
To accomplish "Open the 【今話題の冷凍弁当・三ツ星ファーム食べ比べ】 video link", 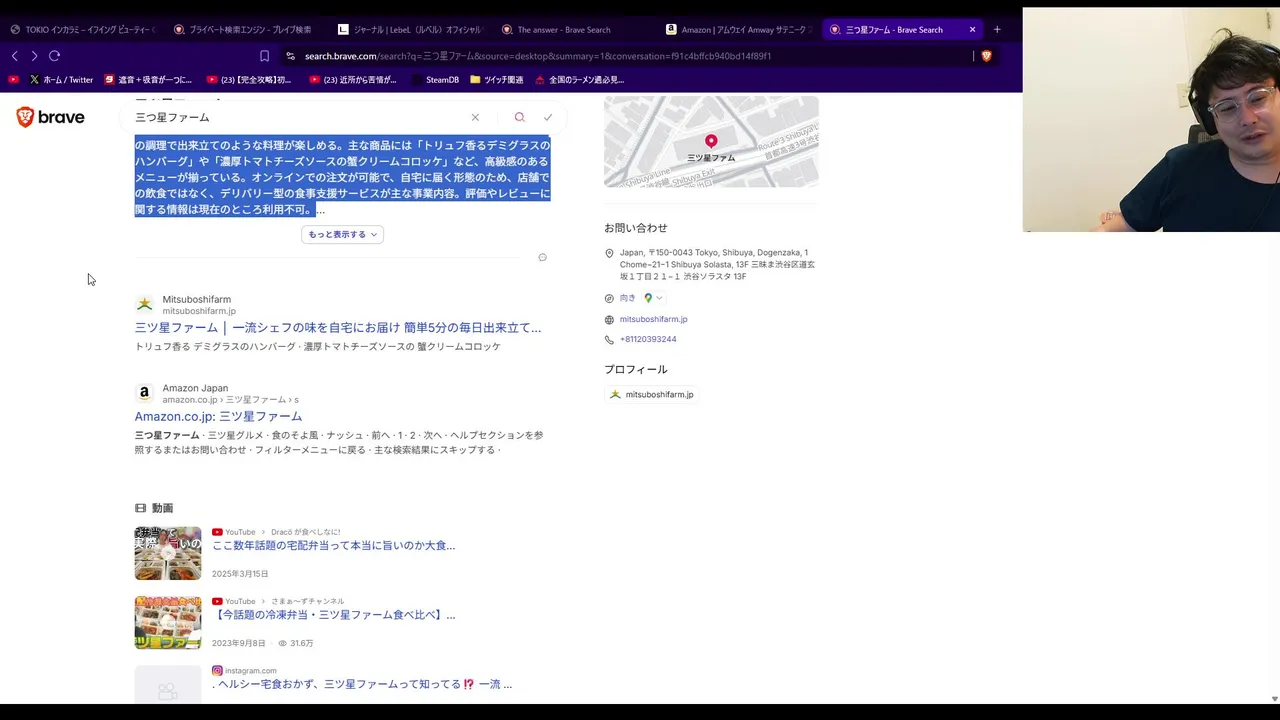I will (333, 615).
